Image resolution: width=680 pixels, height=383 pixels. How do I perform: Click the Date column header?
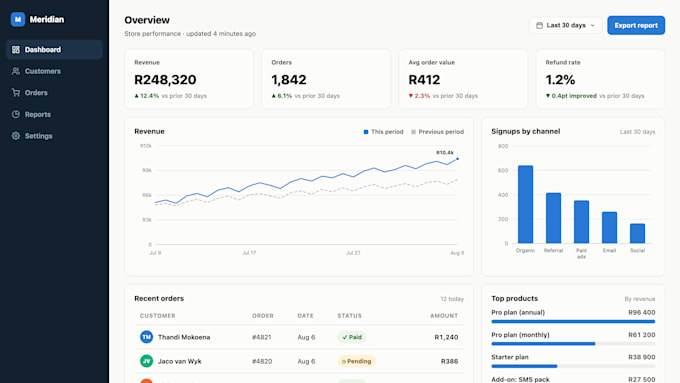pos(305,316)
